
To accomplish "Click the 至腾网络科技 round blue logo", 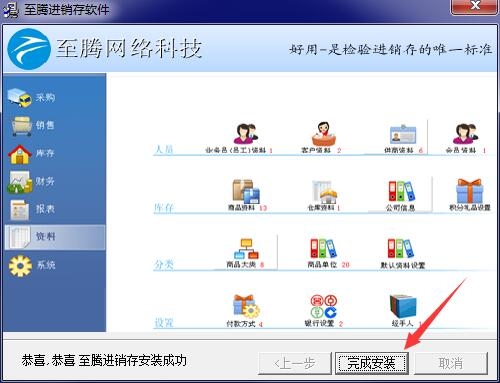I will [x=29, y=49].
